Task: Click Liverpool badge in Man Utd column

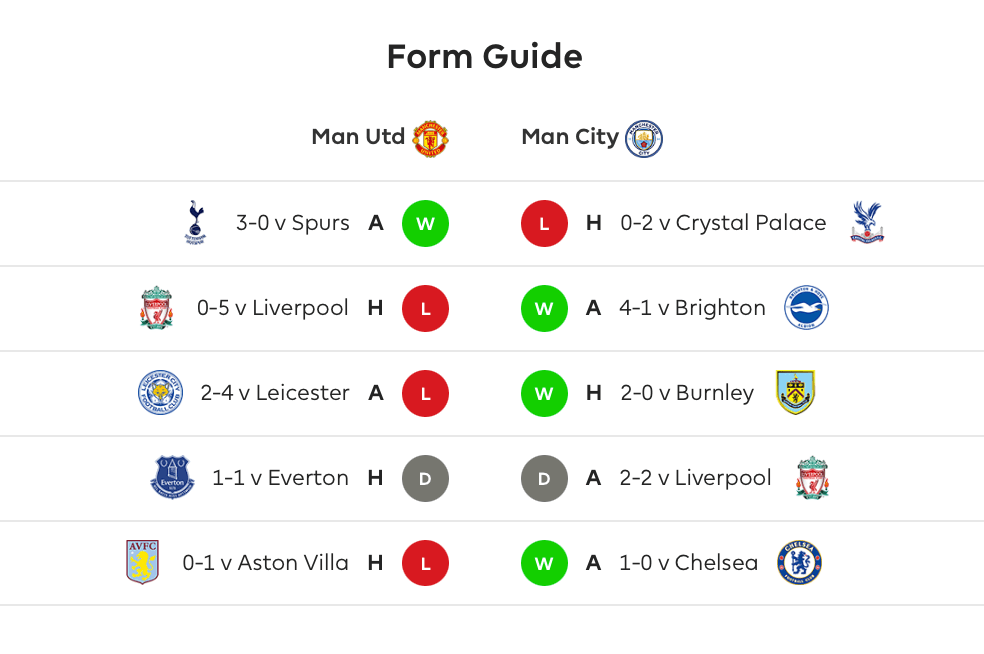Action: coord(156,308)
